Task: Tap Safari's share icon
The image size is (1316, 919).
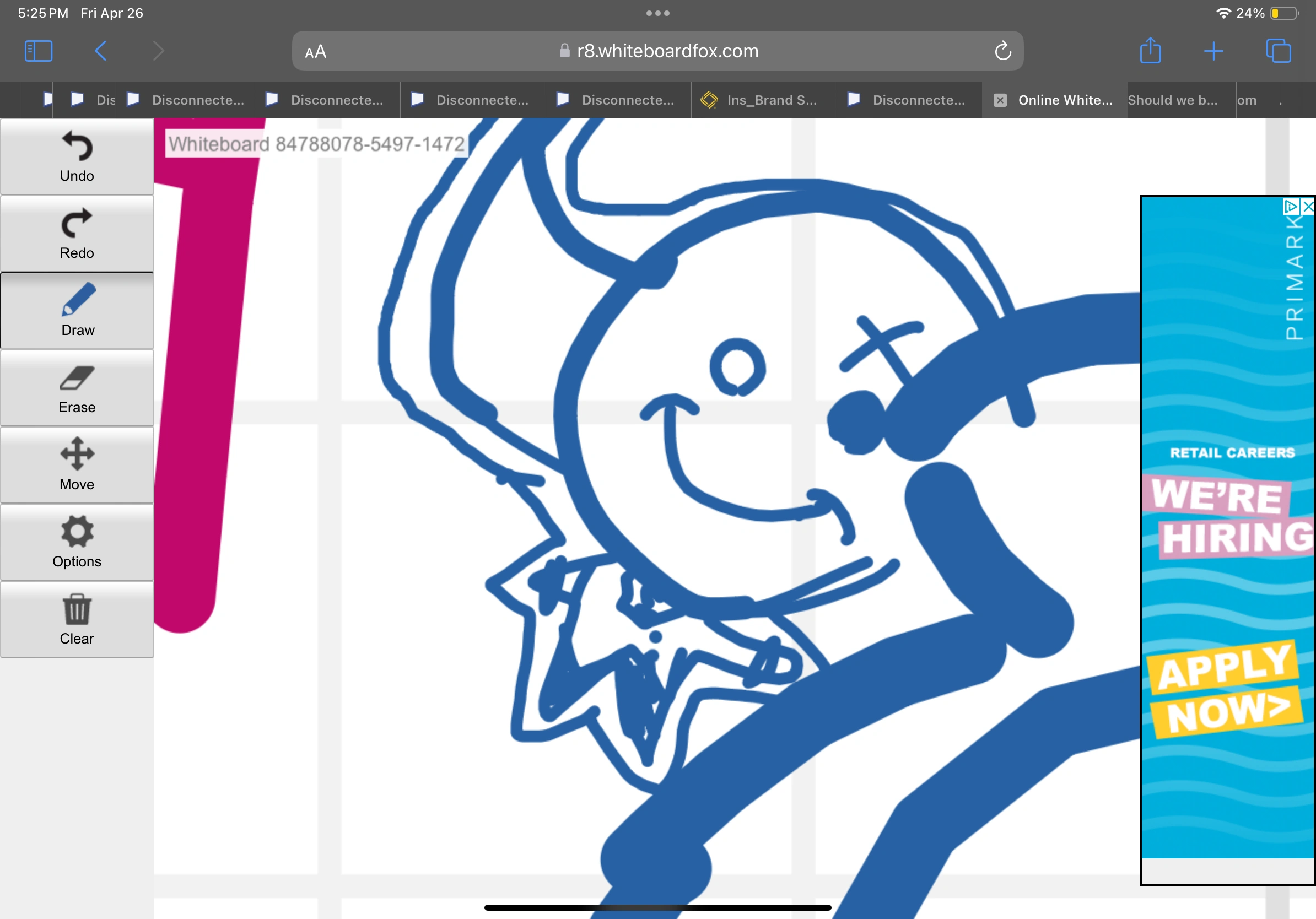Action: click(1150, 51)
